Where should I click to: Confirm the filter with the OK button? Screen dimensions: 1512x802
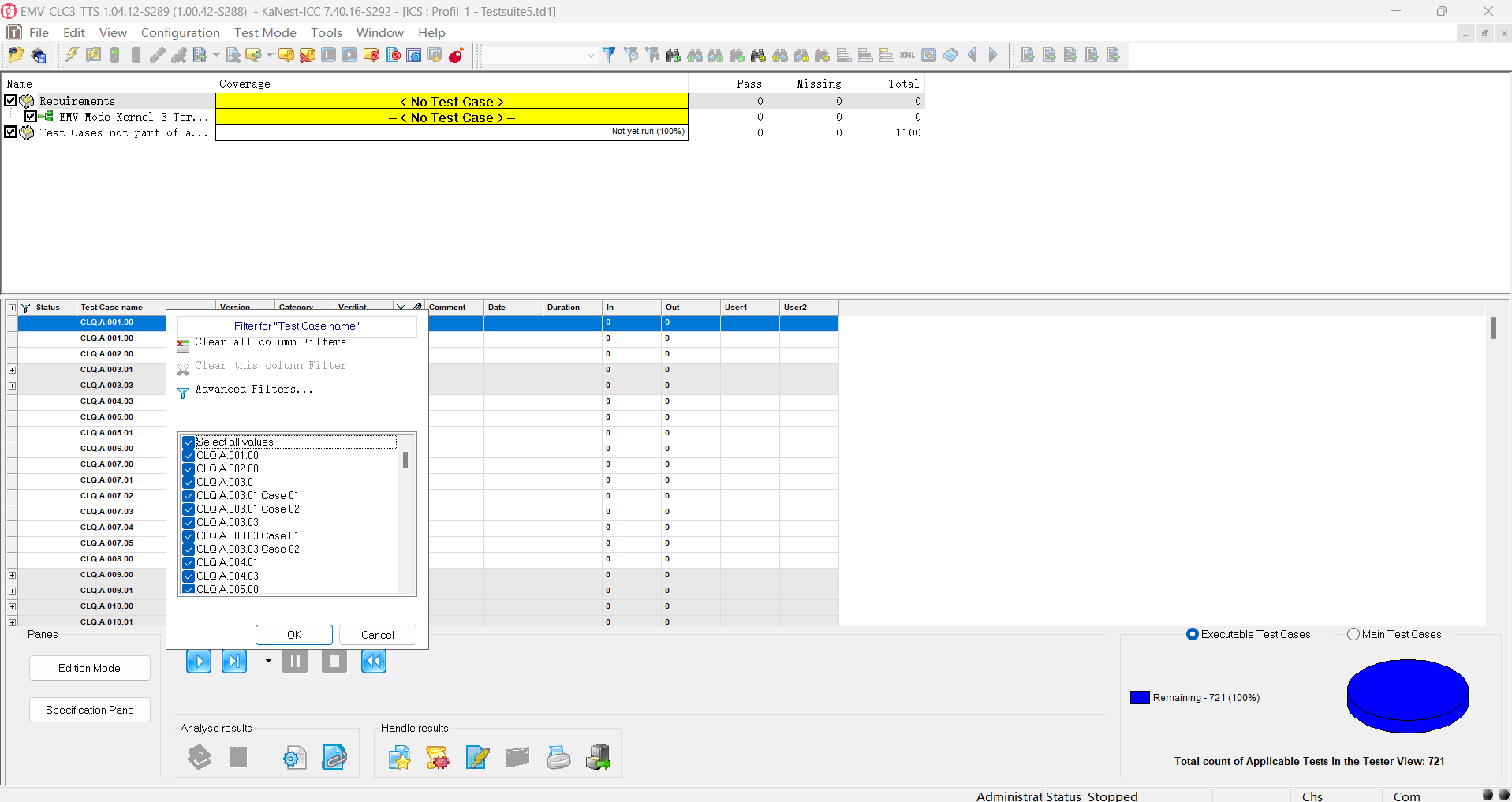point(294,635)
